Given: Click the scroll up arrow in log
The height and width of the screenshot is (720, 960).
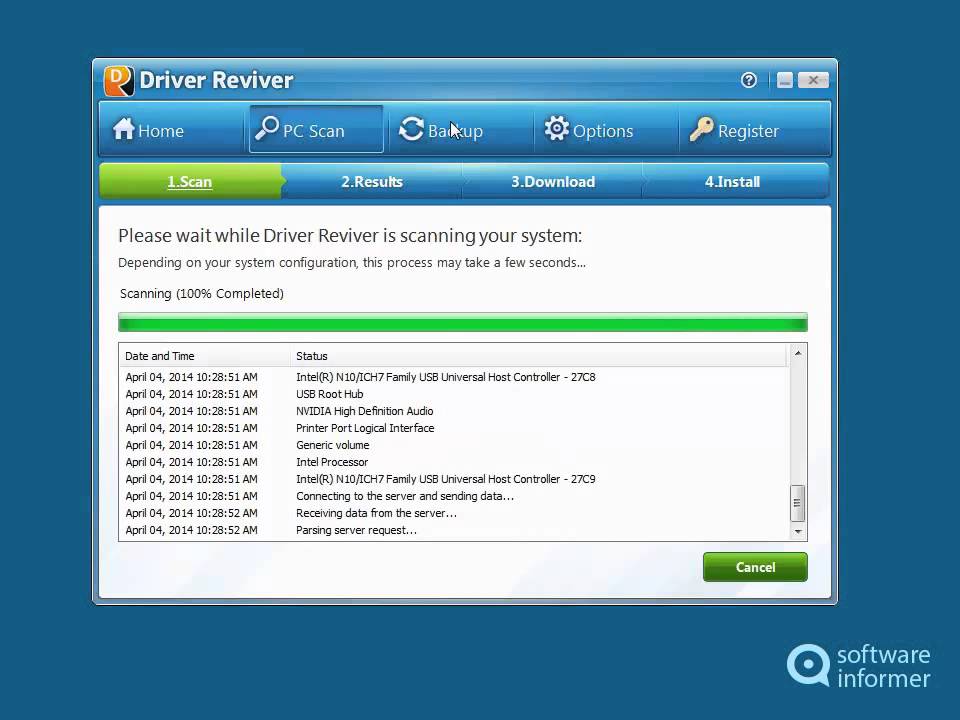Looking at the screenshot, I should point(798,353).
